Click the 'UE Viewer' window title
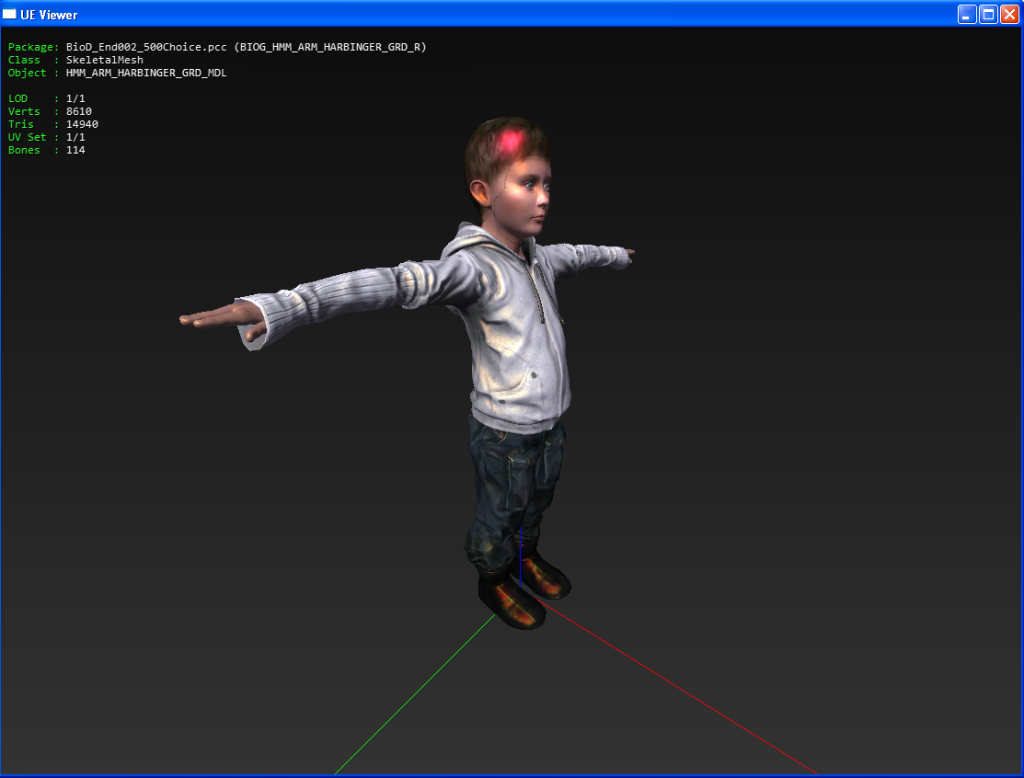Image resolution: width=1024 pixels, height=778 pixels. (48, 14)
